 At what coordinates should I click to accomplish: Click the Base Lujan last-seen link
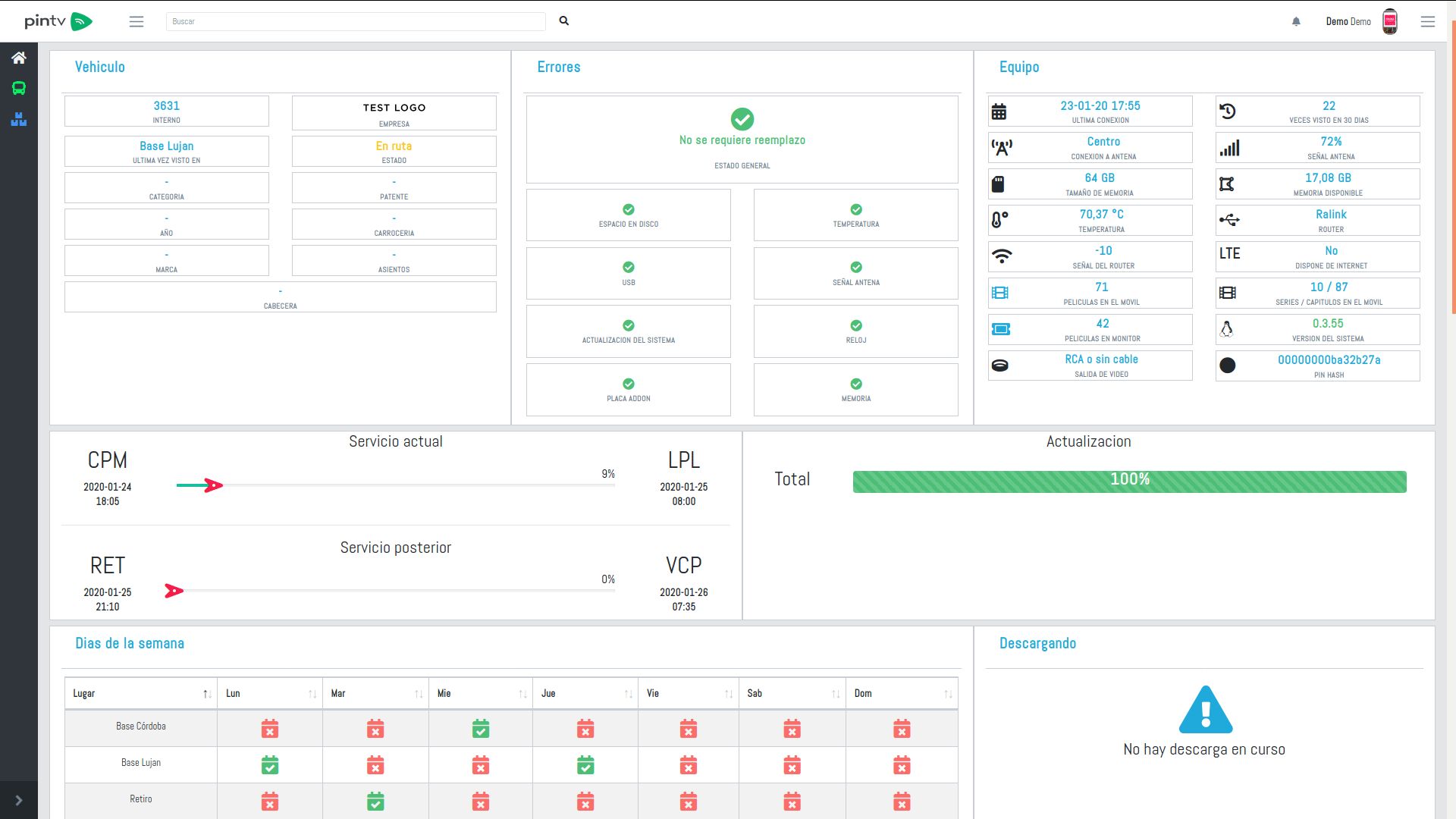[x=166, y=146]
